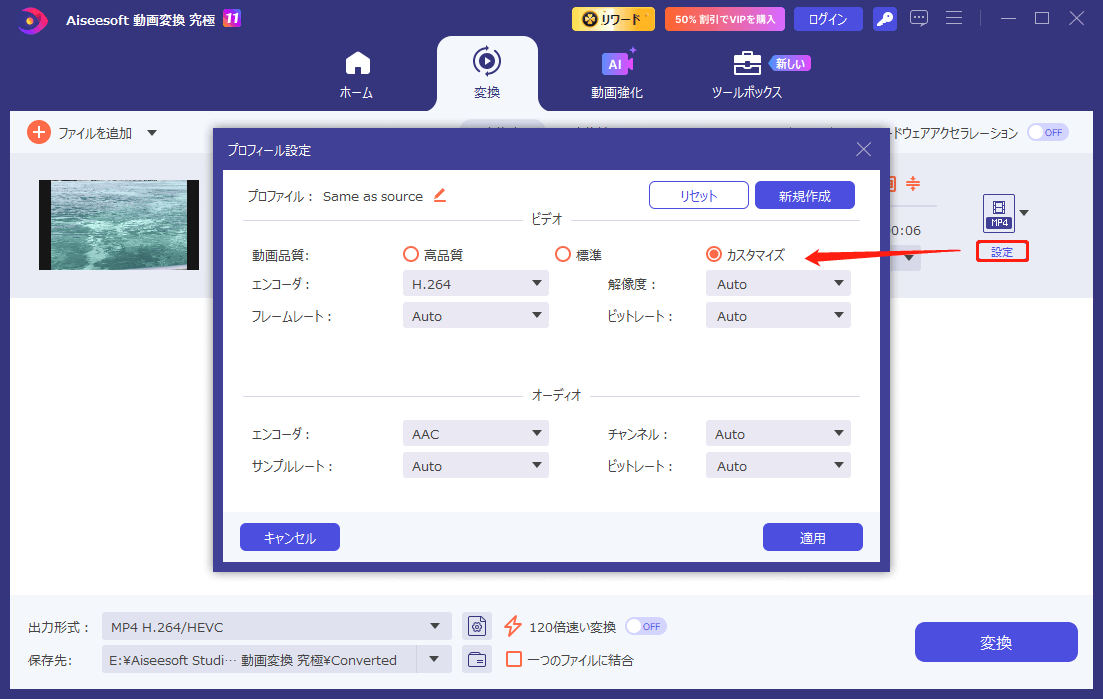Open the profile settings gear file icon
The image size is (1103, 699).
point(477,625)
